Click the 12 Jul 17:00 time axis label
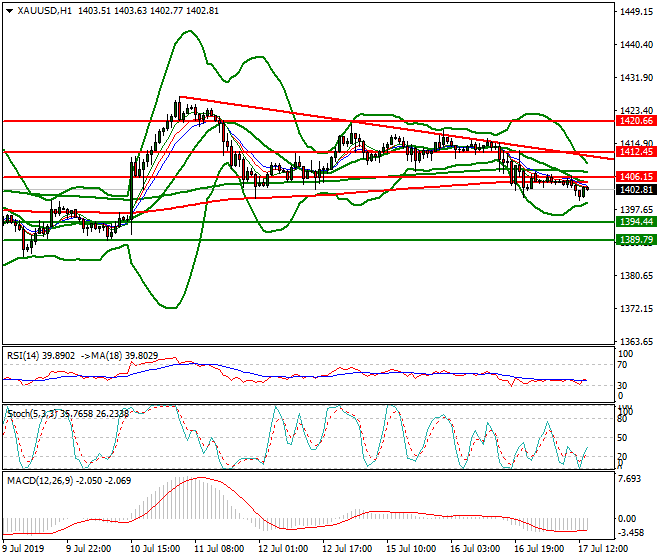The height and width of the screenshot is (560, 660). pyautogui.click(x=347, y=549)
